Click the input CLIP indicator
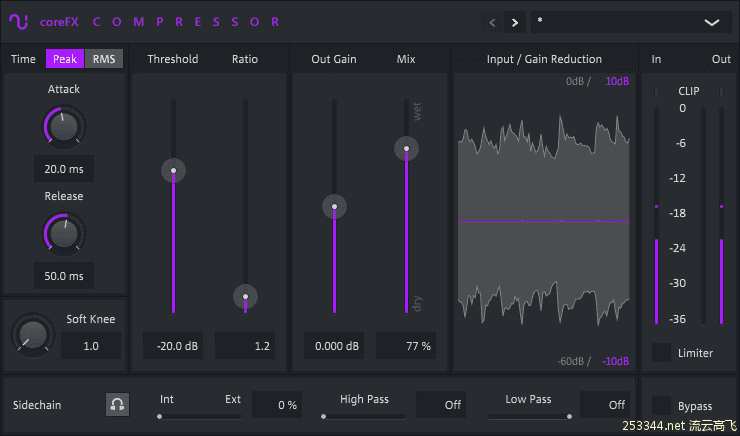740x436 pixels. pos(656,92)
